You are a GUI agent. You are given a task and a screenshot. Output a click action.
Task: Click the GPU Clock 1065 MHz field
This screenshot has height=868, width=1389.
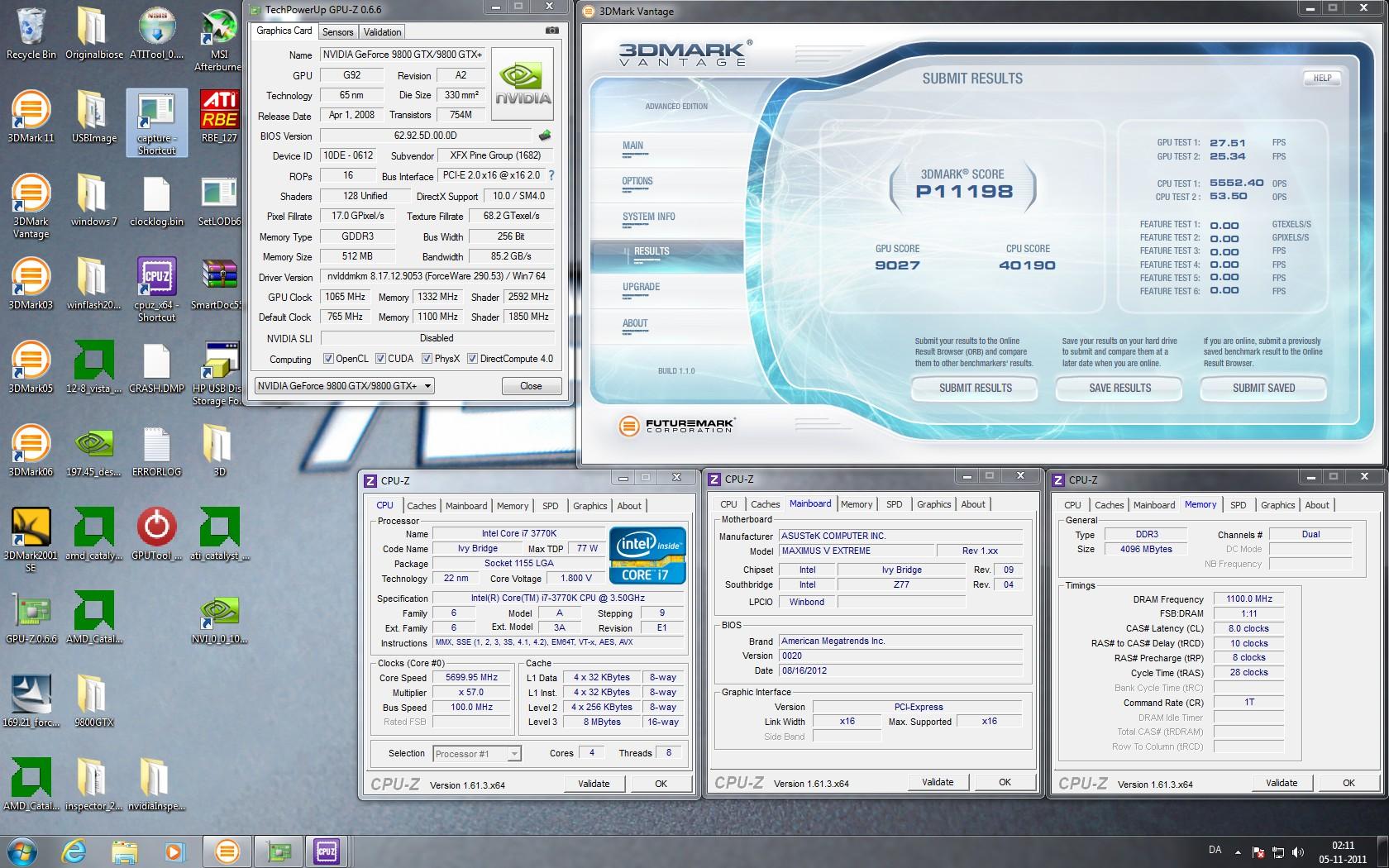pos(346,297)
